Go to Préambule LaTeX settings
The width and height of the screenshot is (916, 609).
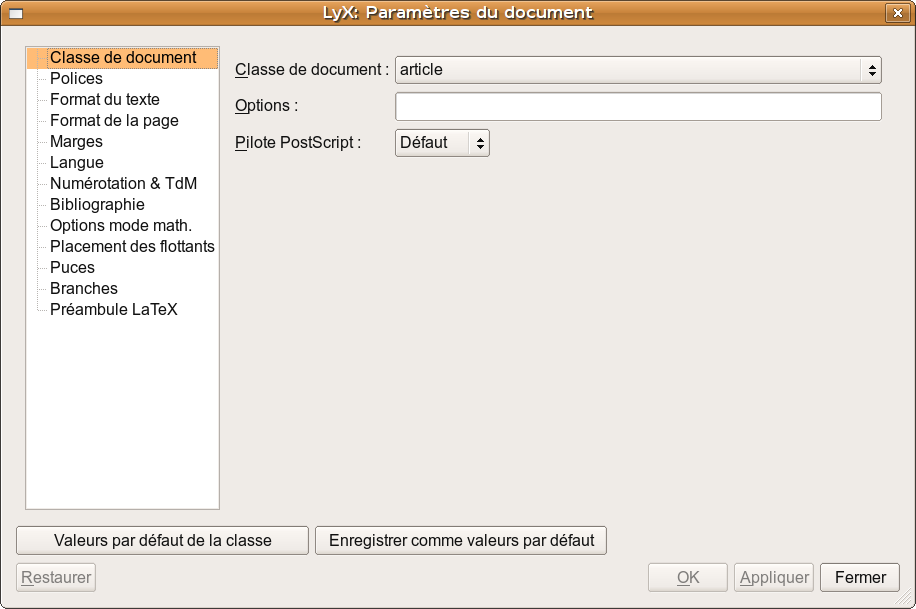tap(113, 309)
